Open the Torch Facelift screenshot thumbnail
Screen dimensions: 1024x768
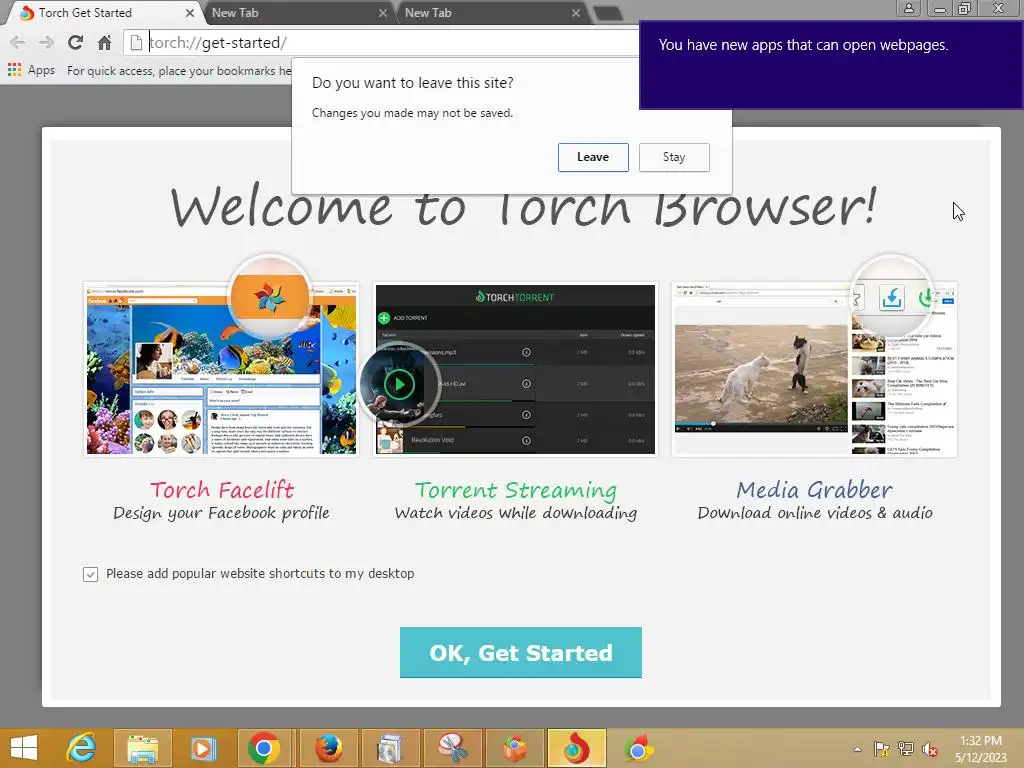[x=221, y=369]
